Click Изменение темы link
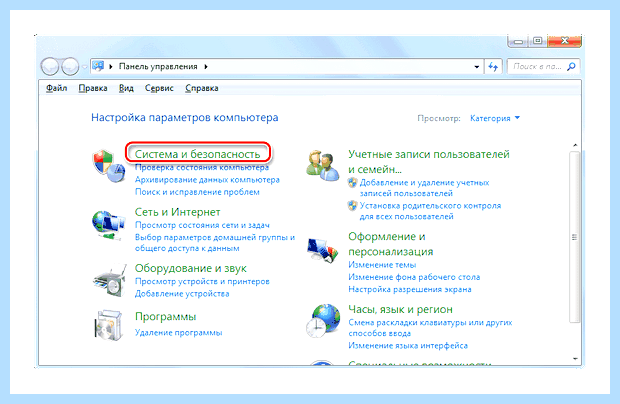The height and width of the screenshot is (404, 620). (382, 265)
